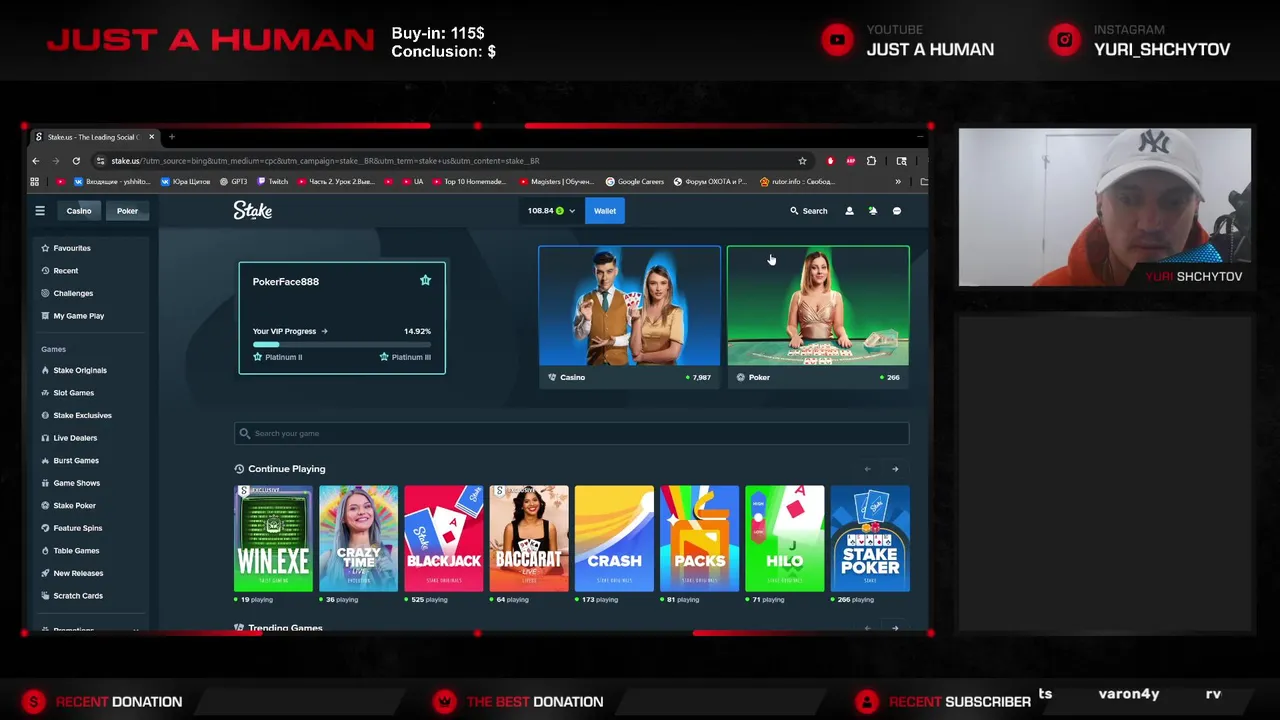Viewport: 1280px width, 720px height.
Task: Open the Casino banner card
Action: pos(629,316)
